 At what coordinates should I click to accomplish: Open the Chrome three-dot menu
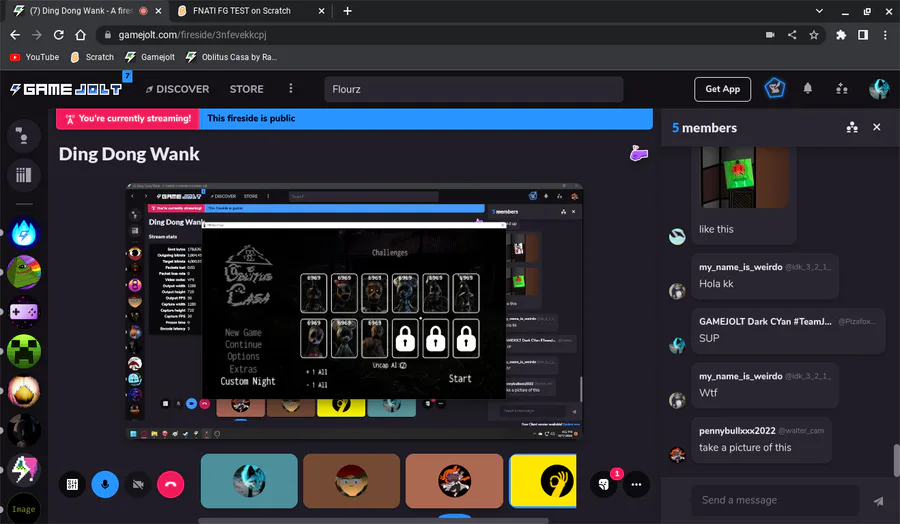(x=885, y=35)
